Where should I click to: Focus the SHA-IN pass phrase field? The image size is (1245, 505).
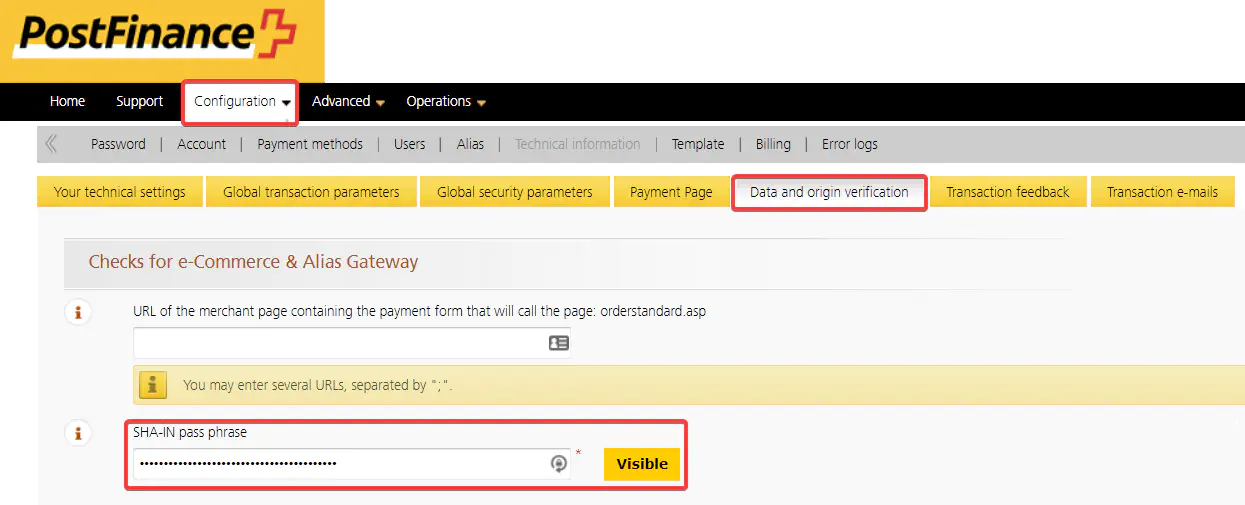point(340,464)
